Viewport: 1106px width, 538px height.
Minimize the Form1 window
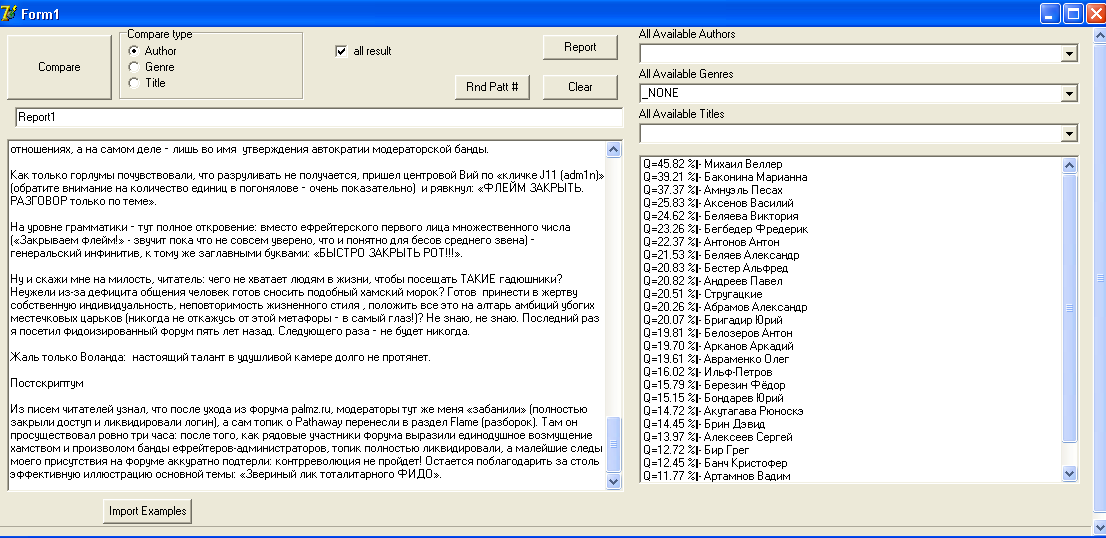point(1051,13)
